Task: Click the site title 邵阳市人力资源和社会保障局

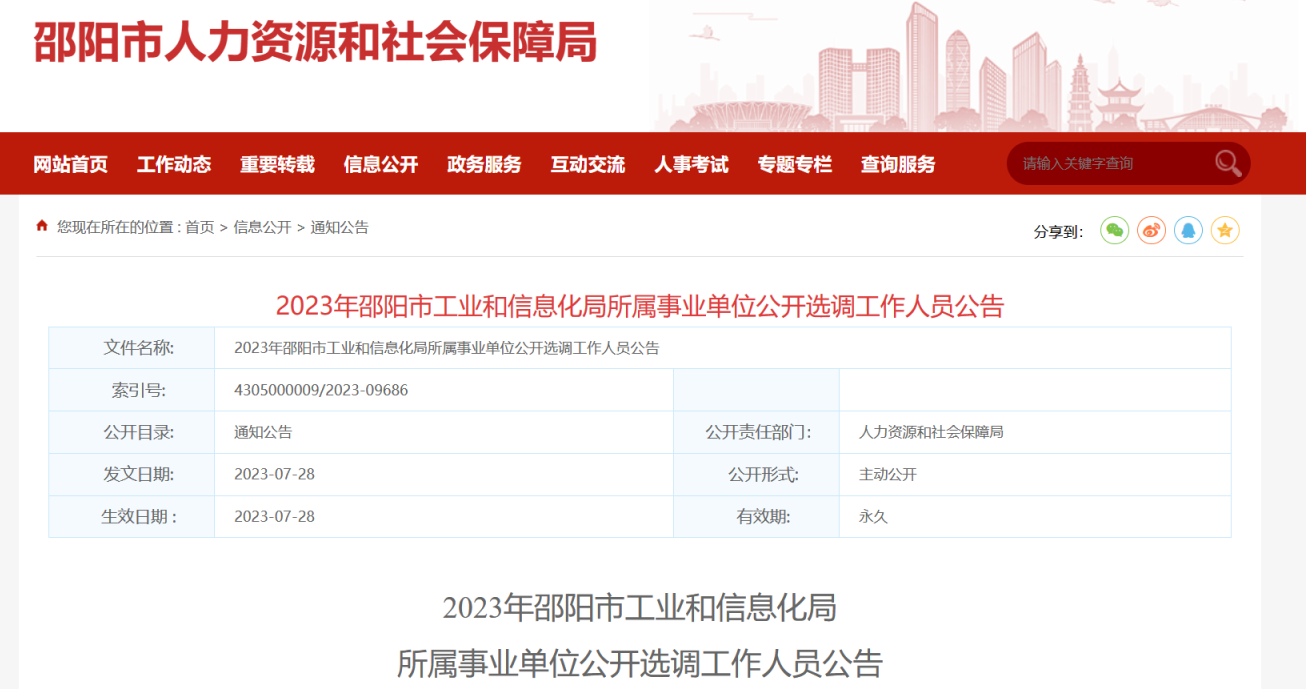Action: tap(316, 42)
